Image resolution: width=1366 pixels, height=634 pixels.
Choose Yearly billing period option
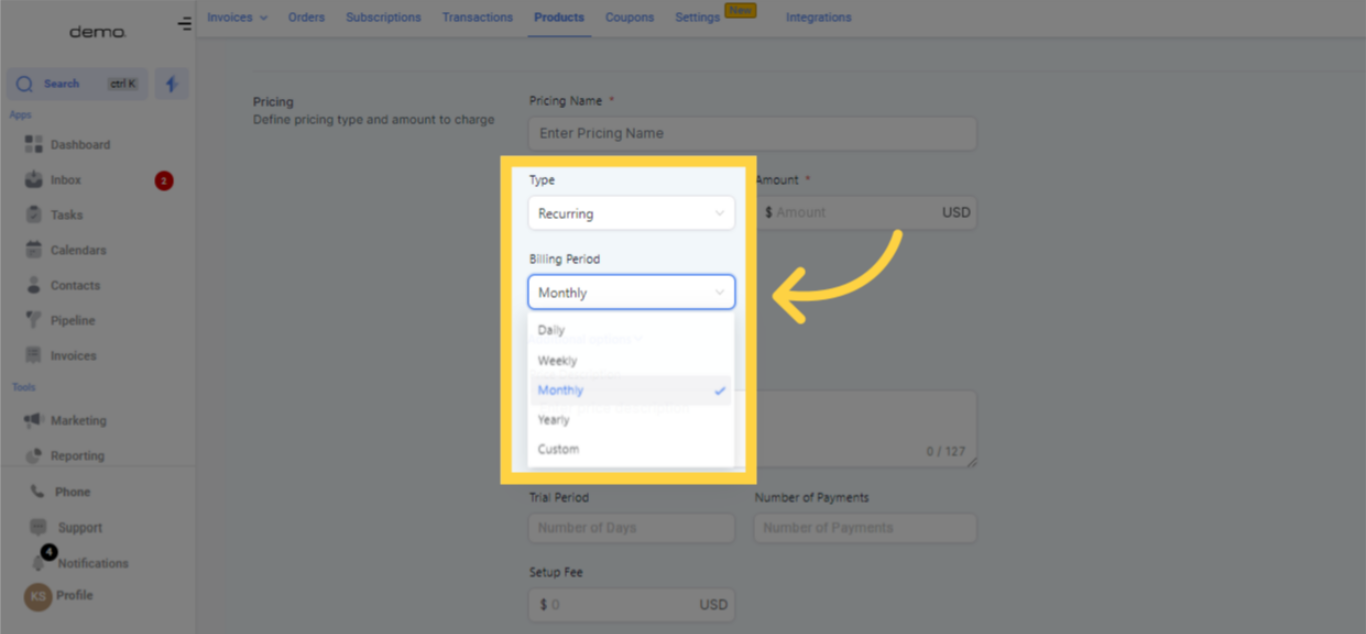click(553, 420)
